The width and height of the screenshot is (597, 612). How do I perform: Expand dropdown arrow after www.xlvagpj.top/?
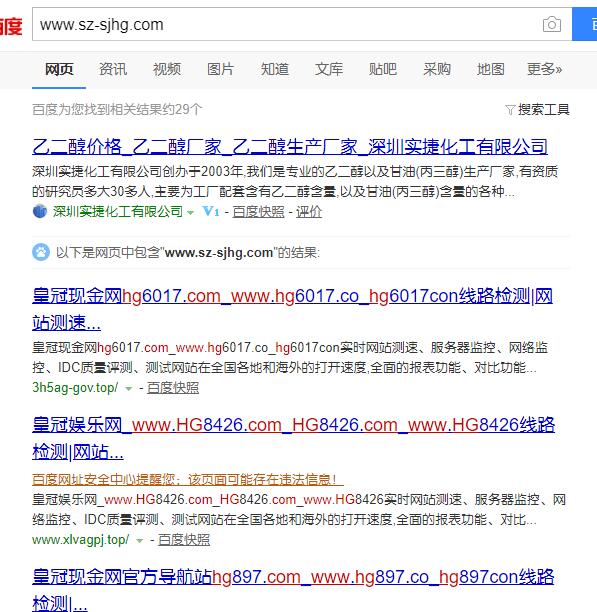[x=139, y=541]
